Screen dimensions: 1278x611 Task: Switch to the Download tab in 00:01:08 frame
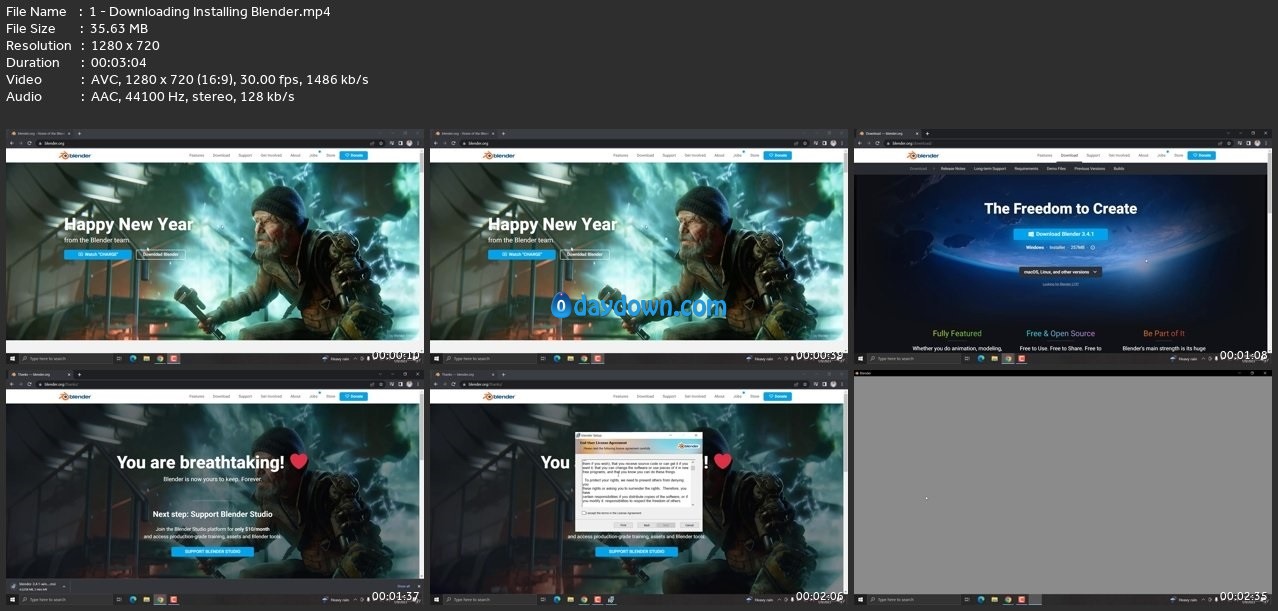[x=887, y=133]
